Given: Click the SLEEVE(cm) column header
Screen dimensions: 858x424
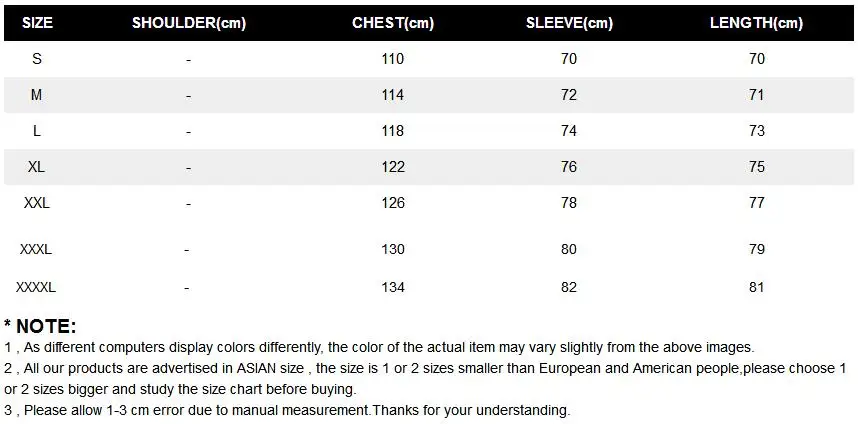Looking at the screenshot, I should click(x=569, y=23).
